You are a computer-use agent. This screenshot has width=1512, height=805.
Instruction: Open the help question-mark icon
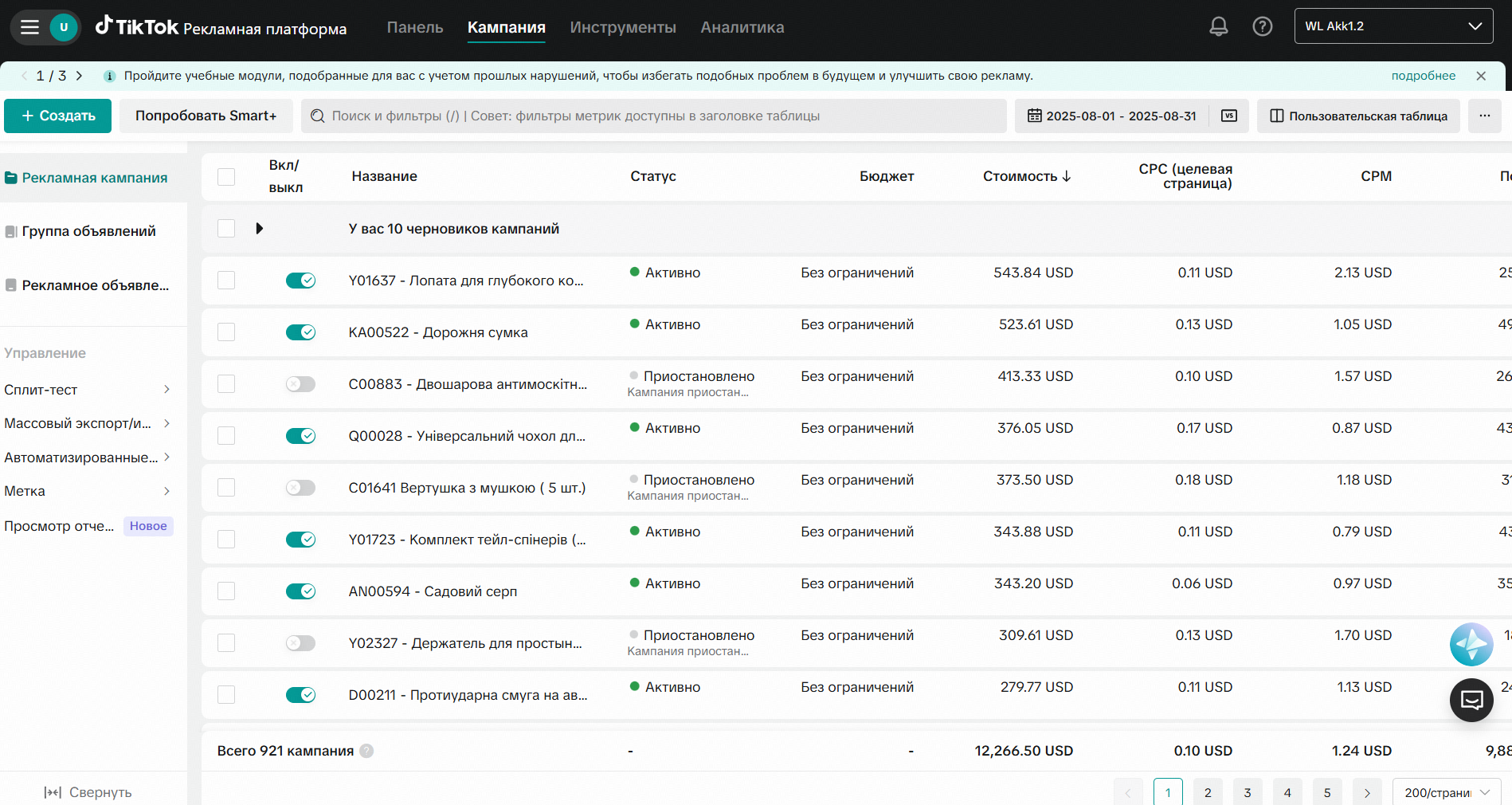1262,26
